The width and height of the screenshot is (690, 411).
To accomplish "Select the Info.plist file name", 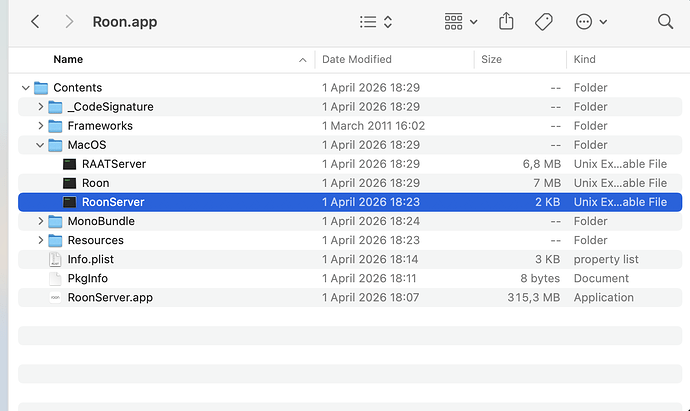I will 91,259.
